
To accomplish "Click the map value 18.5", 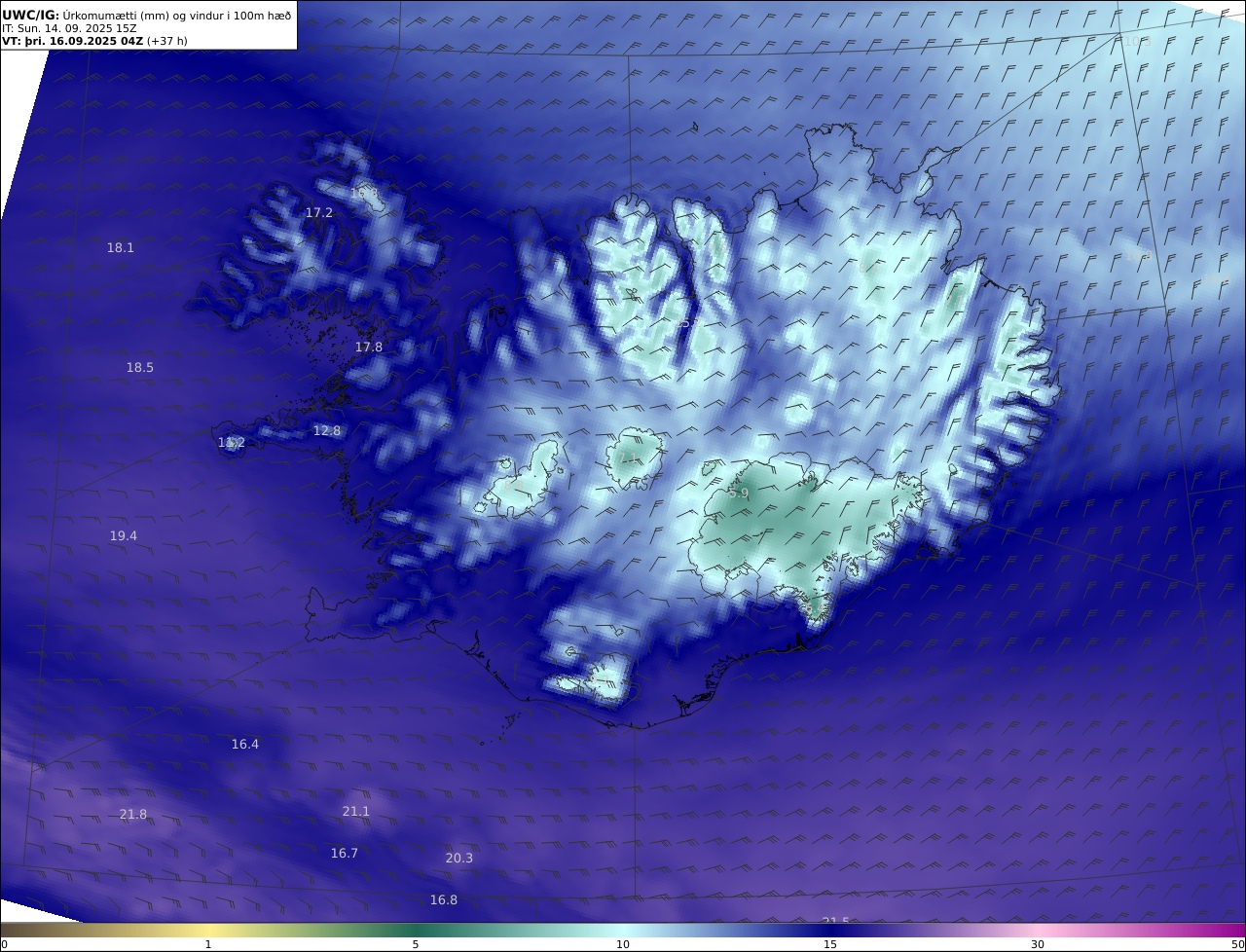I will pyautogui.click(x=140, y=368).
